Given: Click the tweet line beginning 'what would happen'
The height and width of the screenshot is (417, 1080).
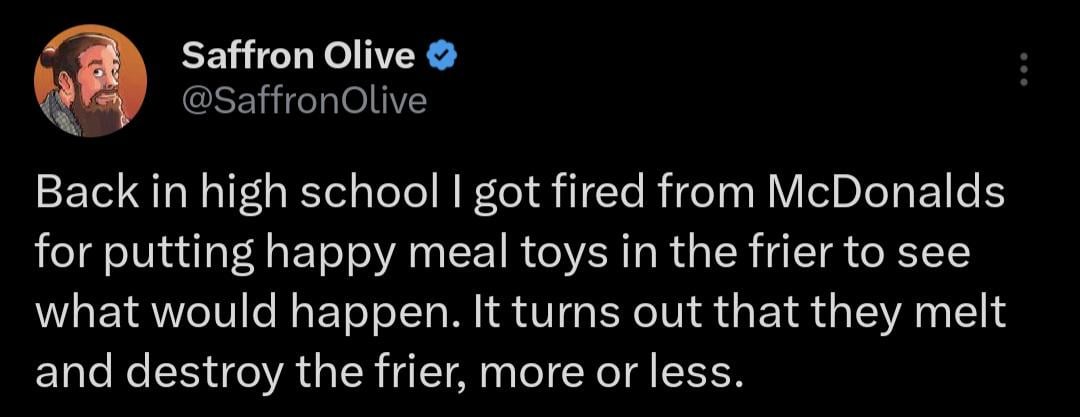Looking at the screenshot, I should (521, 316).
